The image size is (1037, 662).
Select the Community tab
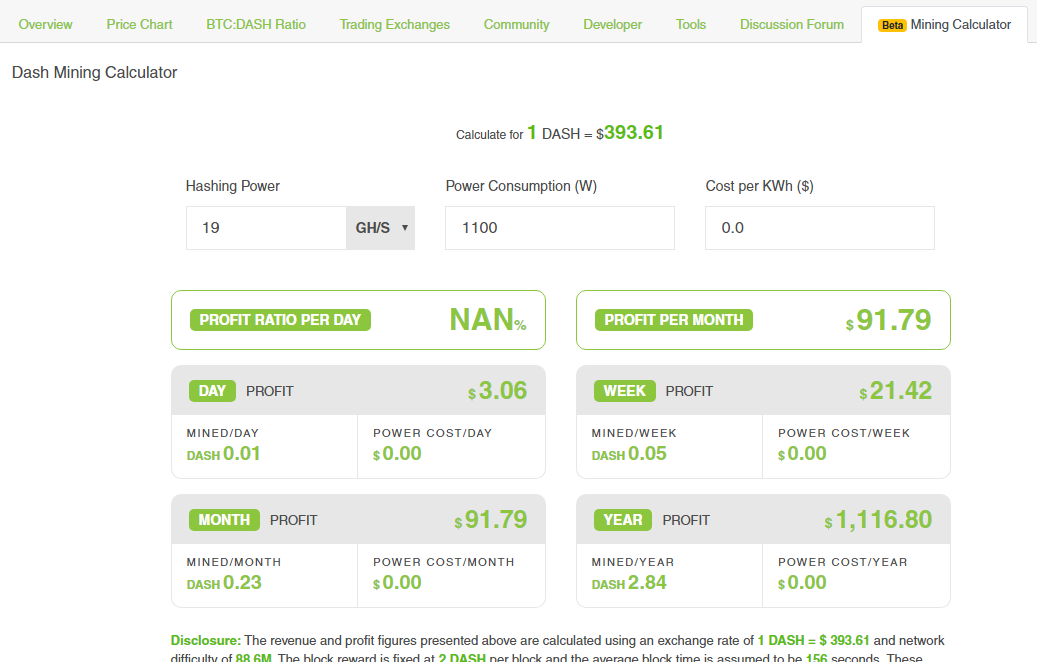tap(516, 24)
